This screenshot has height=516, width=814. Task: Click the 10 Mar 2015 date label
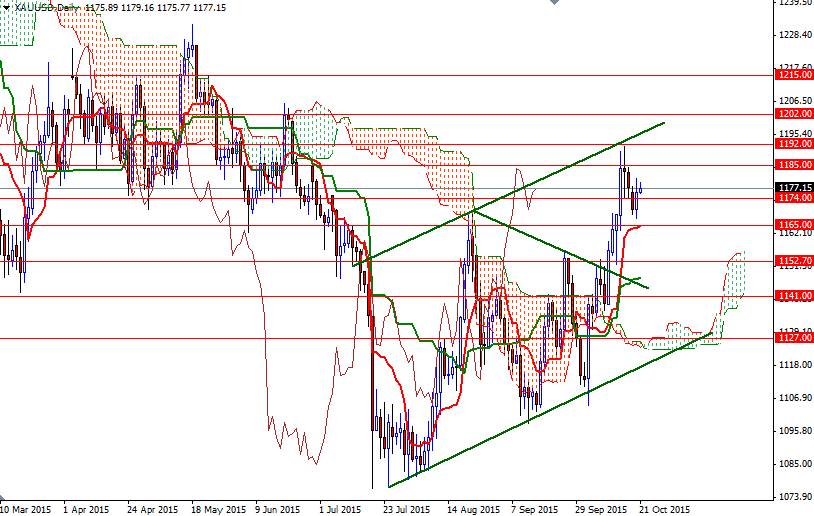[x=26, y=510]
